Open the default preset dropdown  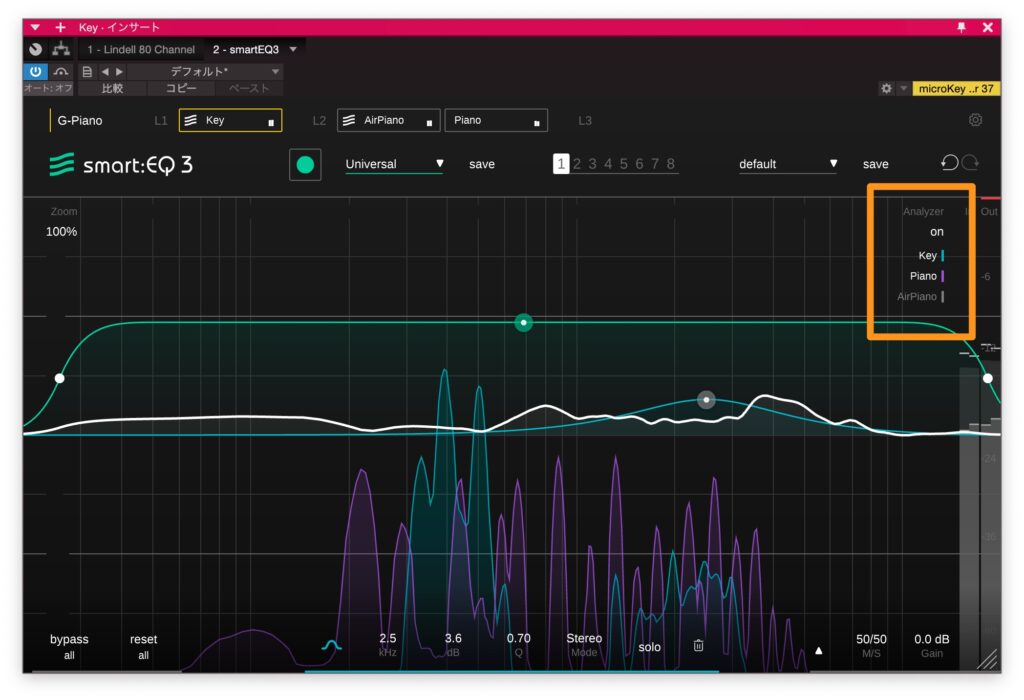pyautogui.click(x=787, y=164)
